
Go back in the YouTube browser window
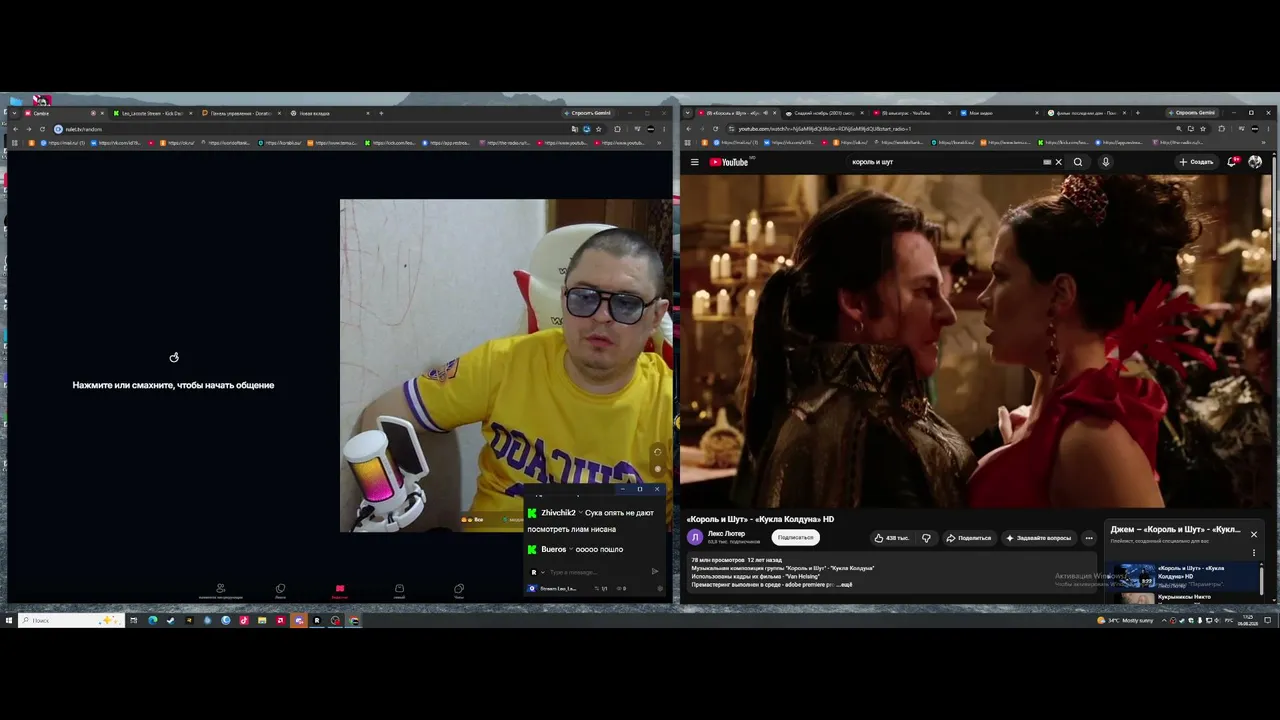tap(690, 129)
